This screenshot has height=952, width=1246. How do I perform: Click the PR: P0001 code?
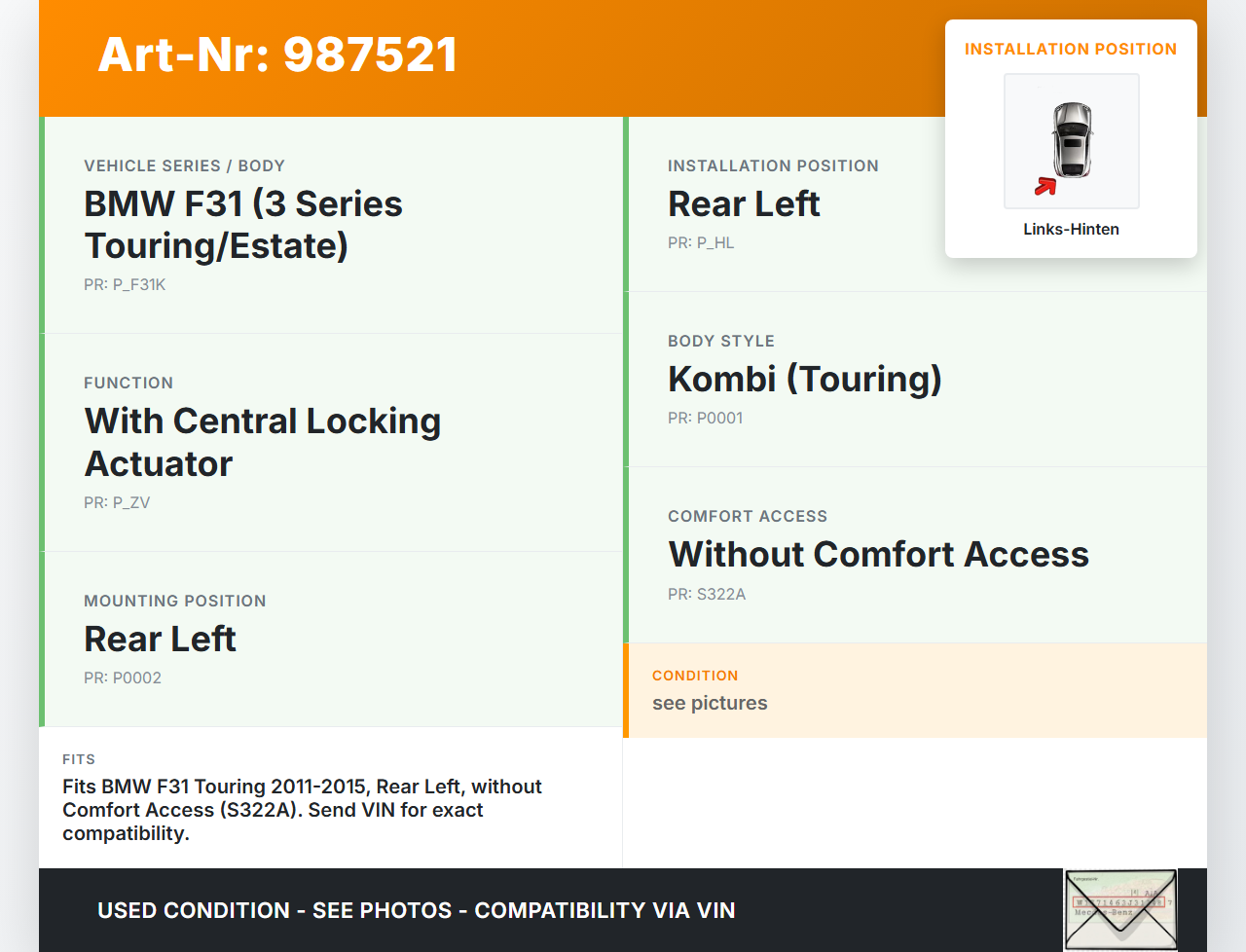point(706,419)
